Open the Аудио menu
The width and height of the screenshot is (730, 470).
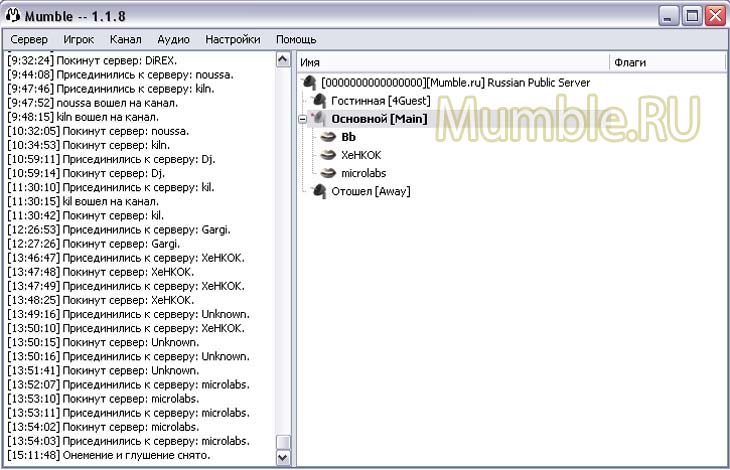pos(173,40)
